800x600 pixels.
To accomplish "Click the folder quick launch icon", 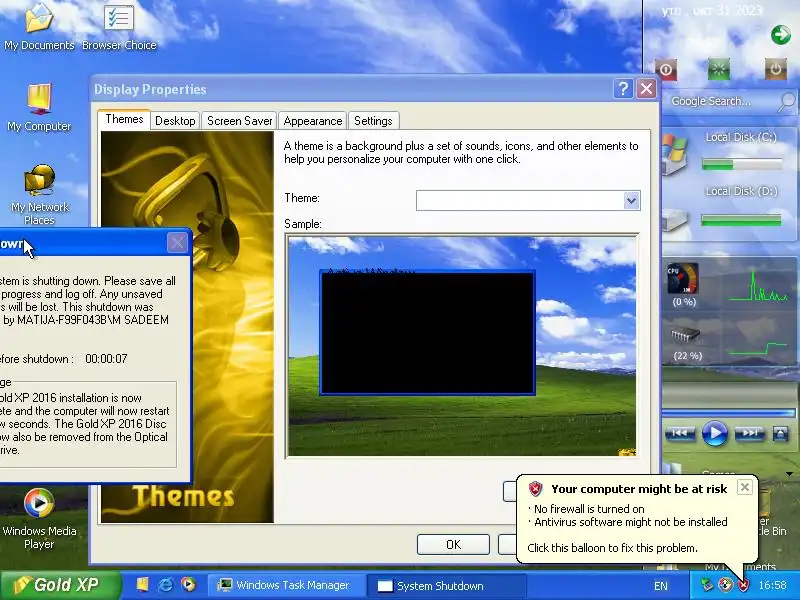I will (x=142, y=585).
